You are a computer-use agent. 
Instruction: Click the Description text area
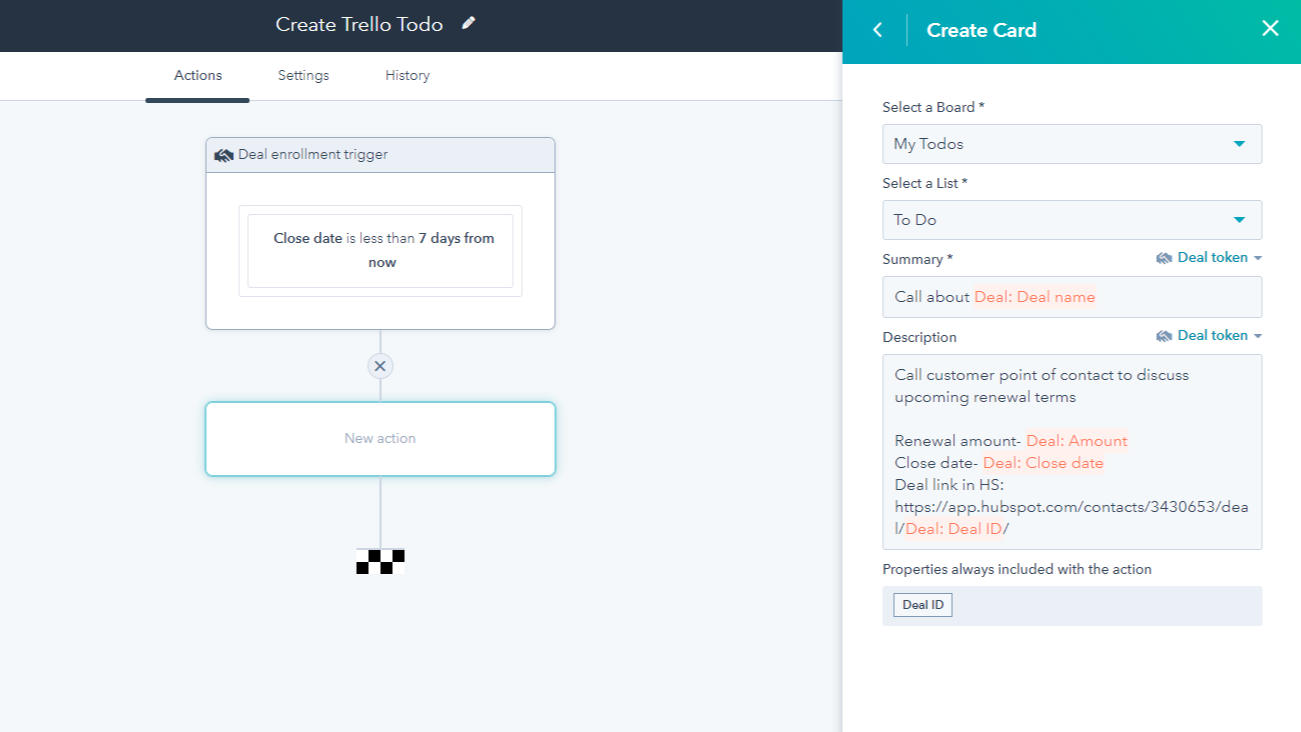point(1072,452)
